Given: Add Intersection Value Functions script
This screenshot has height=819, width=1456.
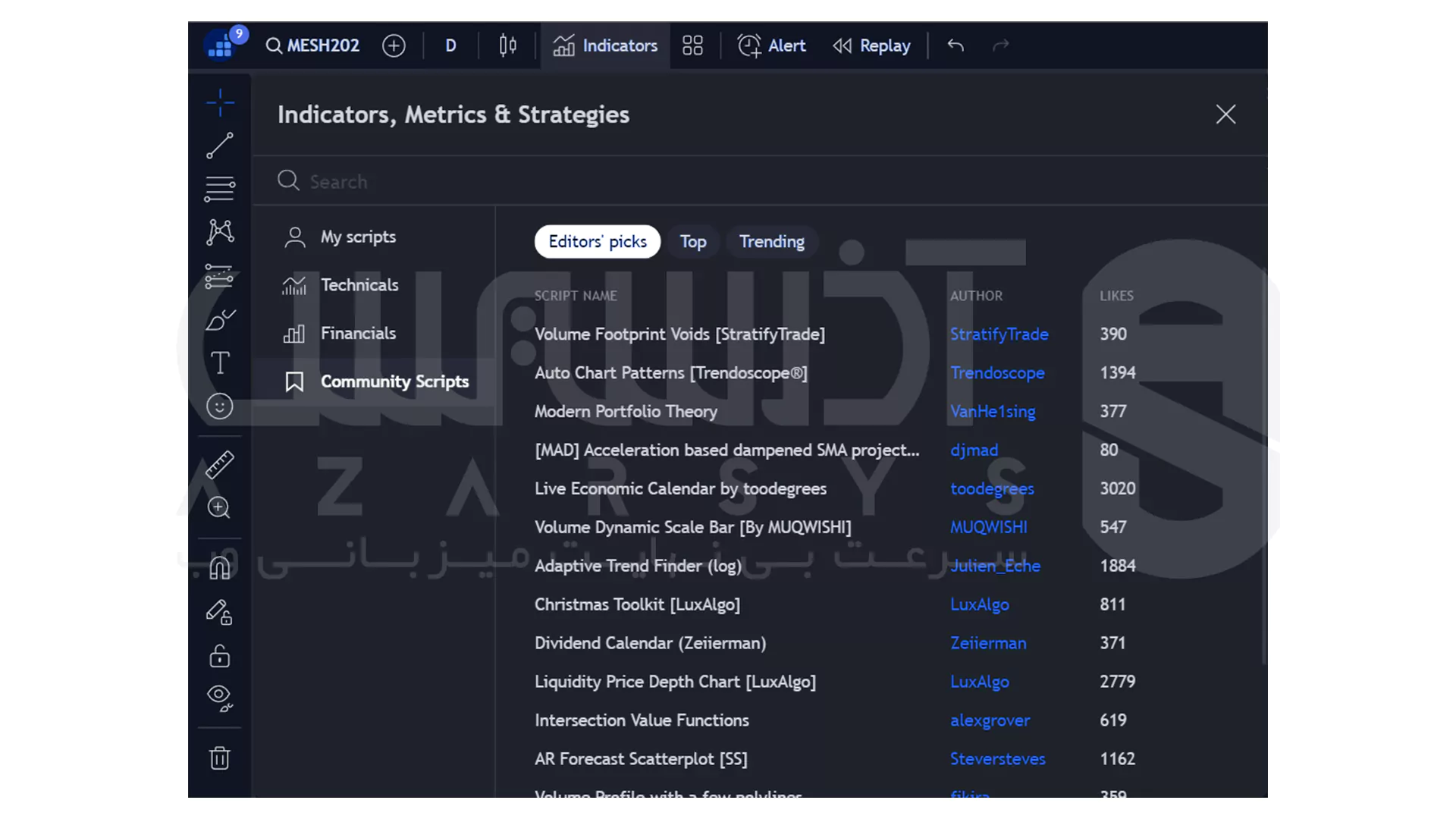Looking at the screenshot, I should [642, 720].
